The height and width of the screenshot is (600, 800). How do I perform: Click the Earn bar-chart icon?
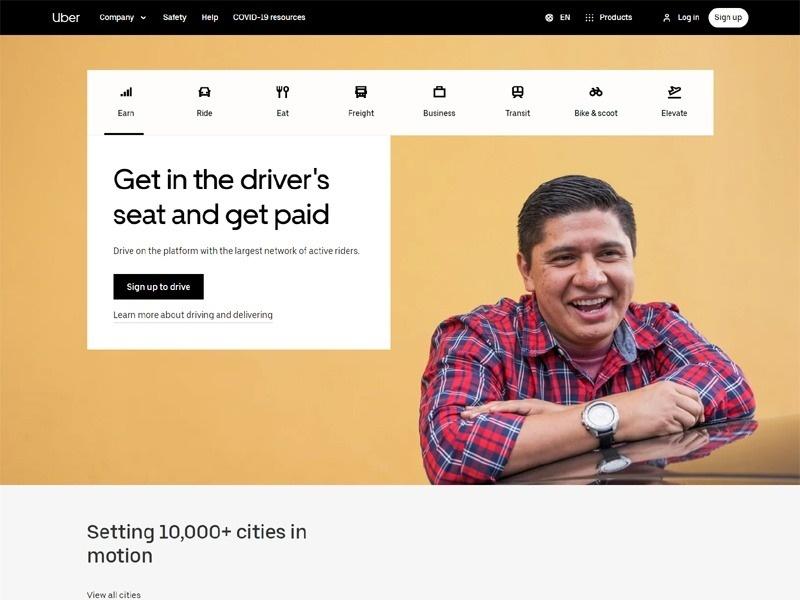pos(126,92)
